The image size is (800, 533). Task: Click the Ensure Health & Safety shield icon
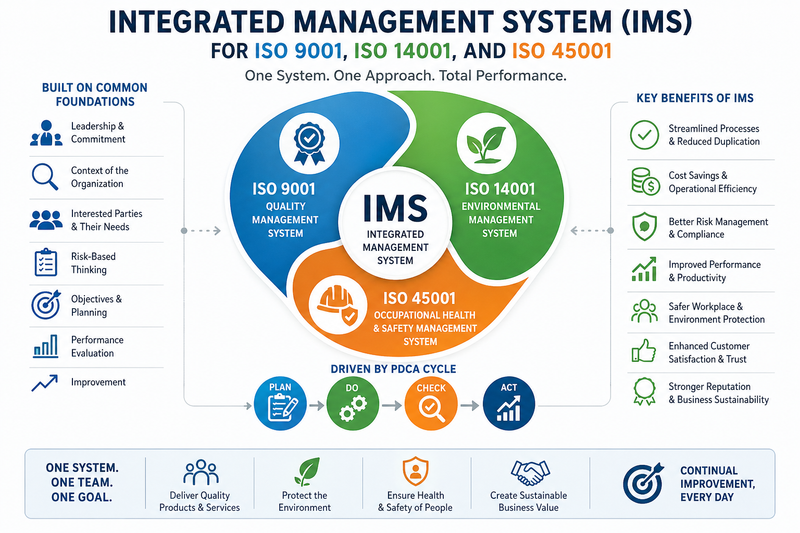coord(416,471)
